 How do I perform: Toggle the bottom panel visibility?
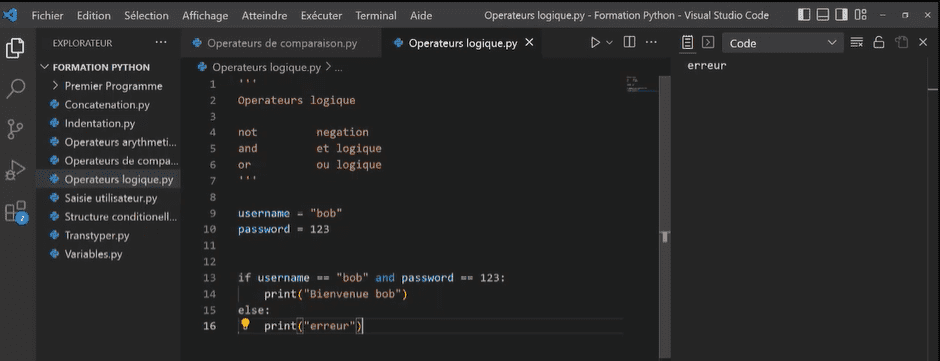coord(823,15)
